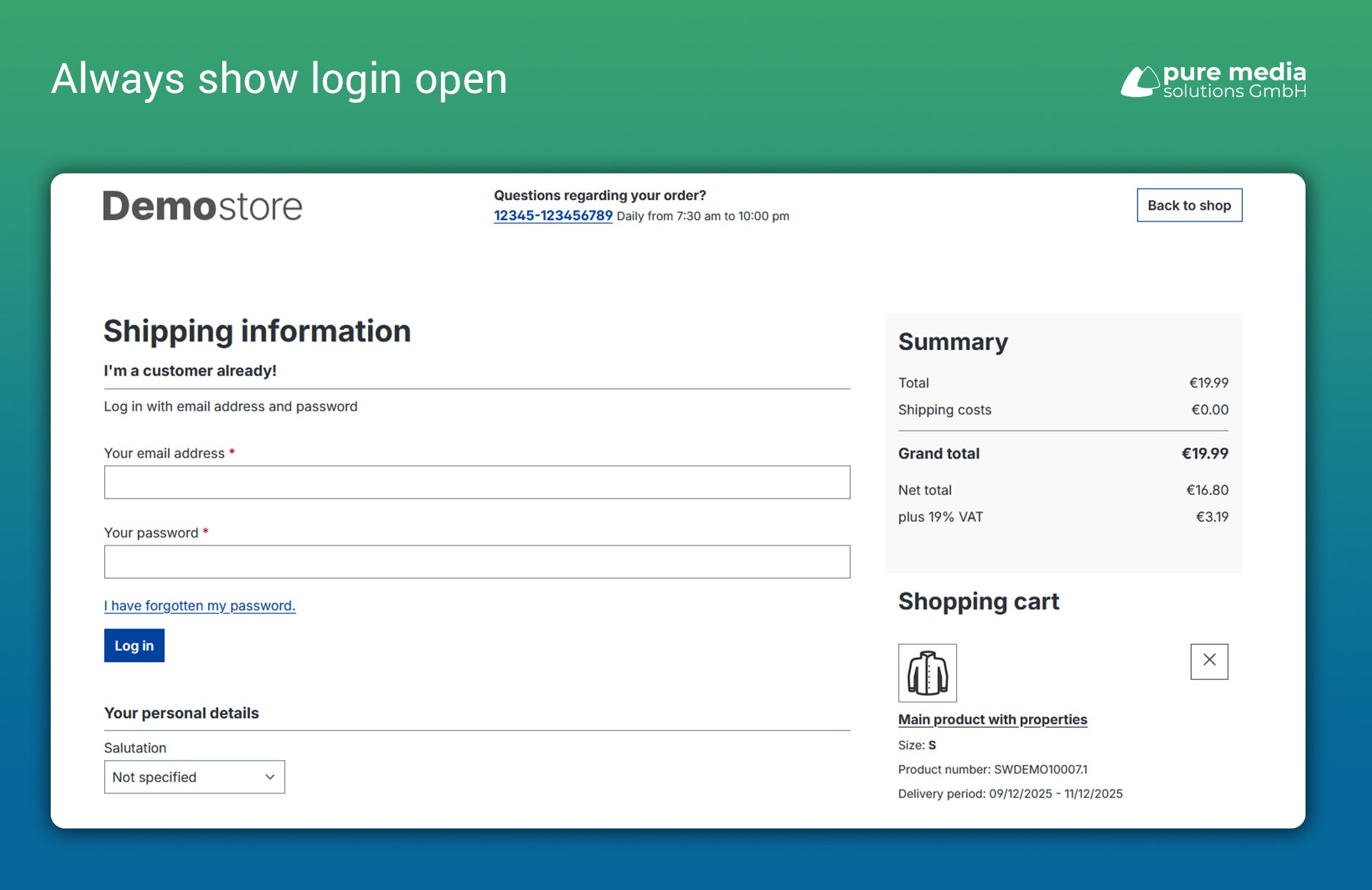Viewport: 1372px width, 890px height.
Task: Select the Salutation chevron arrow
Action: point(269,776)
